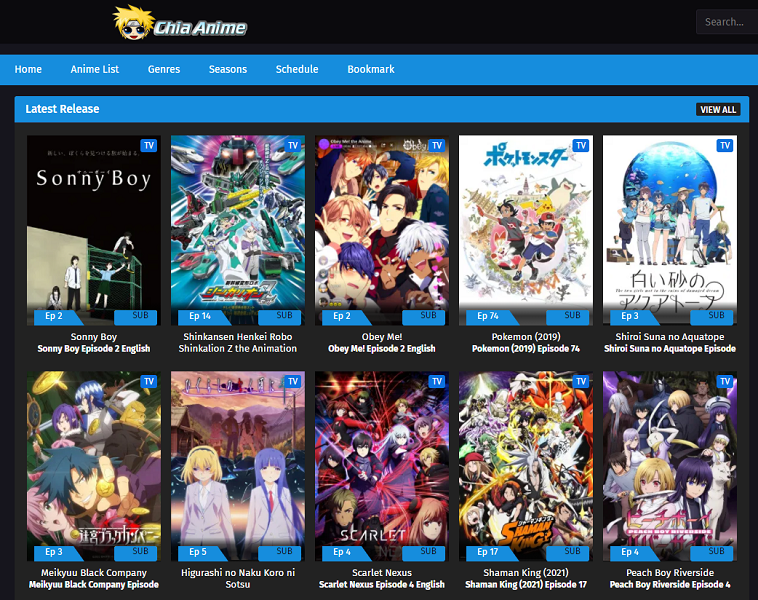Open the Seasons menu item

(228, 69)
